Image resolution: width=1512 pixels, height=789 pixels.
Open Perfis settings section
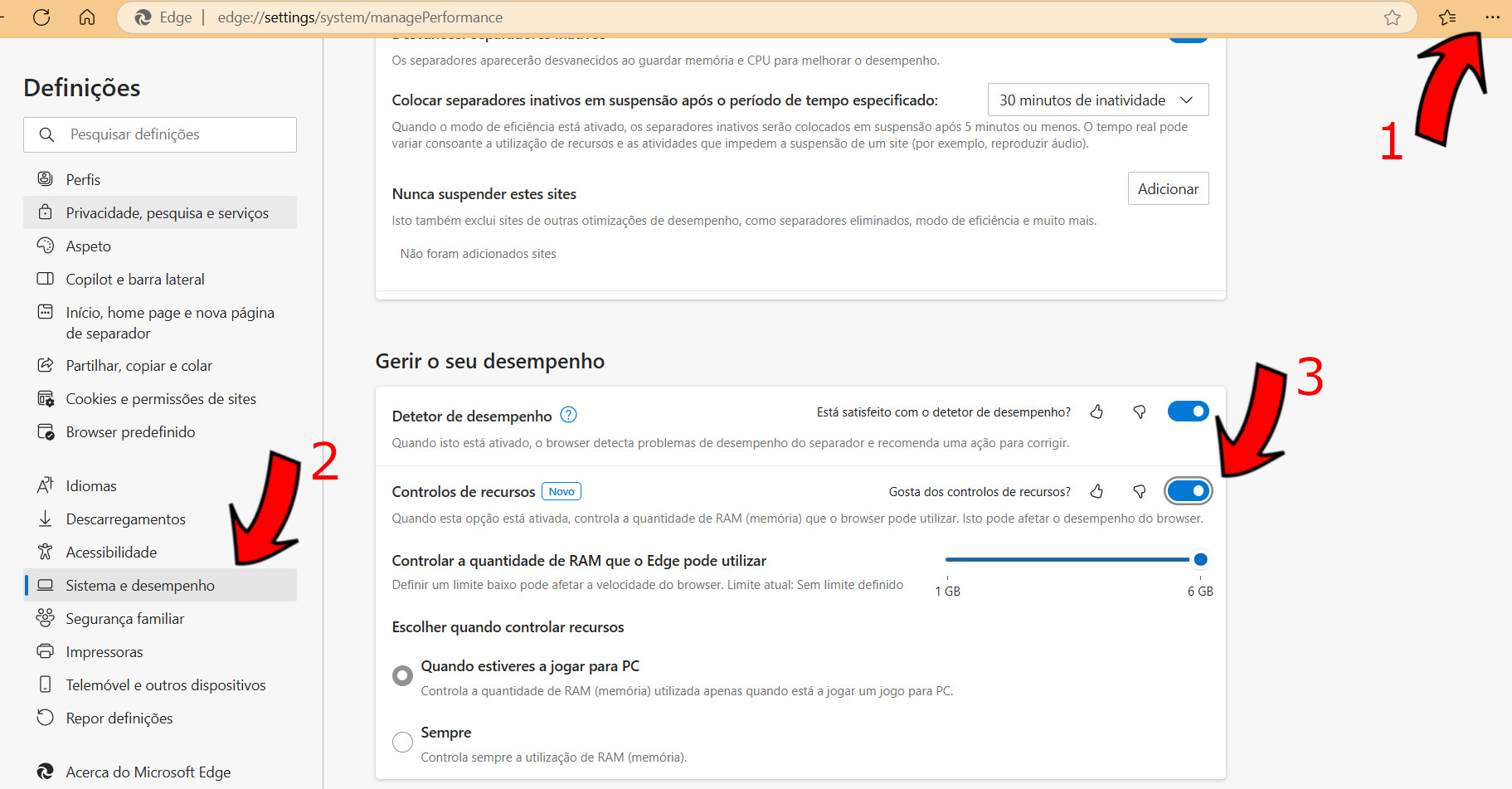(x=160, y=179)
